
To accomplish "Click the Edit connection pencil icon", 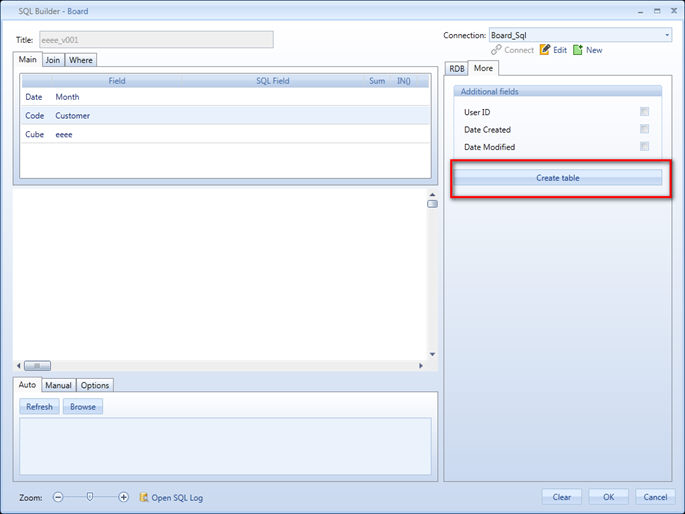I will (545, 50).
